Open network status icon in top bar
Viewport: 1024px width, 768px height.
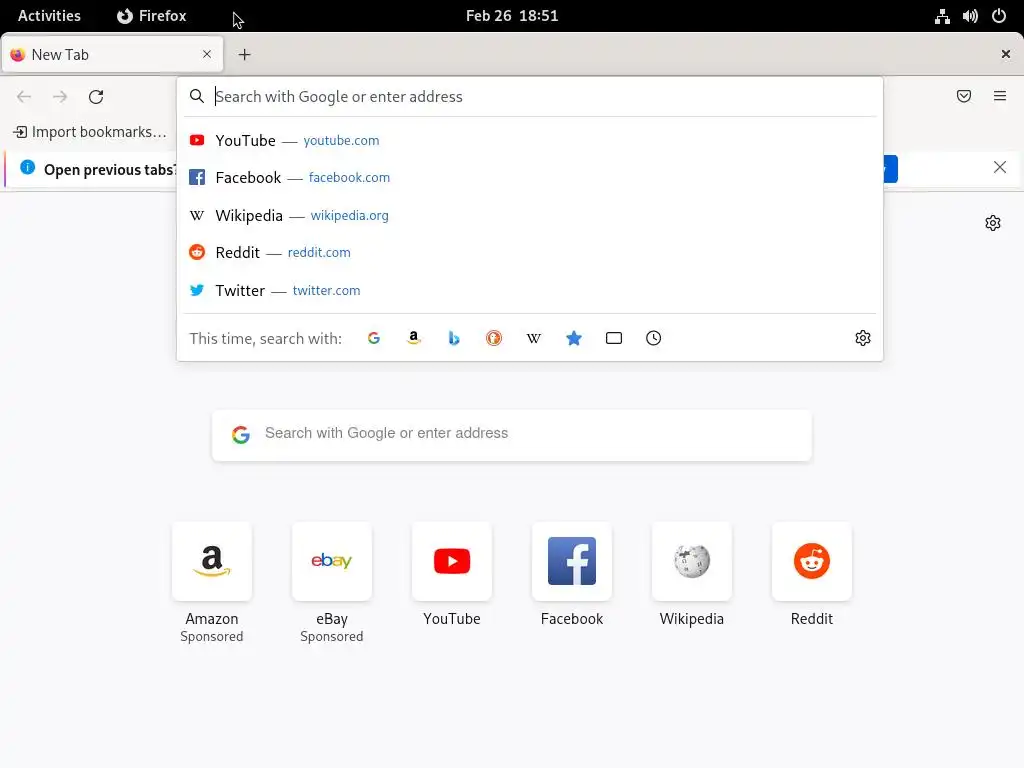point(942,16)
